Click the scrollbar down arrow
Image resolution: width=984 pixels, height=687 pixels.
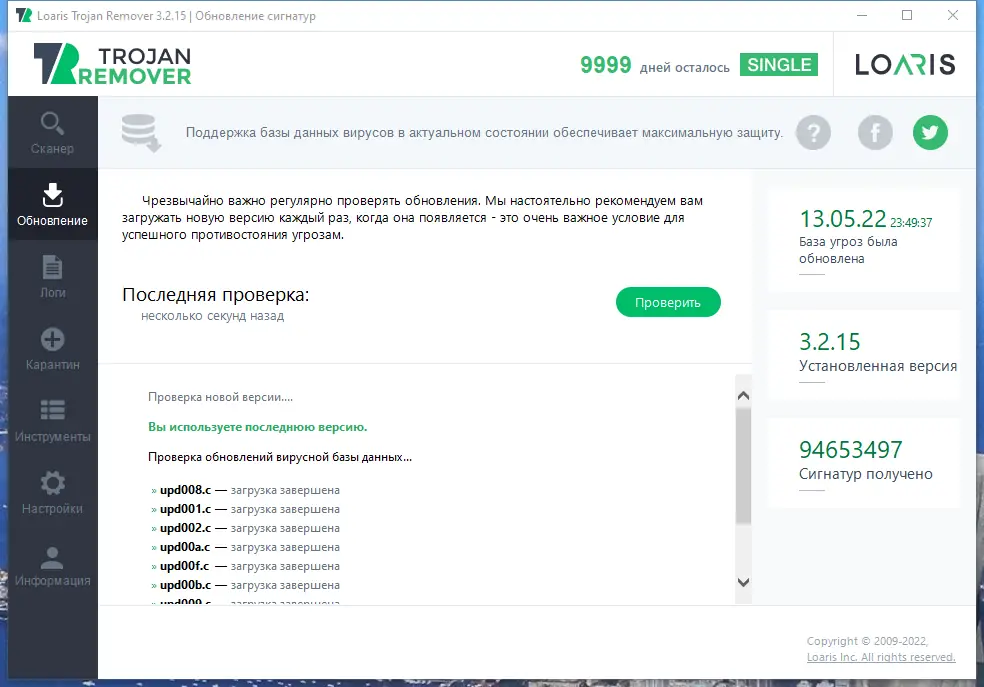point(743,581)
